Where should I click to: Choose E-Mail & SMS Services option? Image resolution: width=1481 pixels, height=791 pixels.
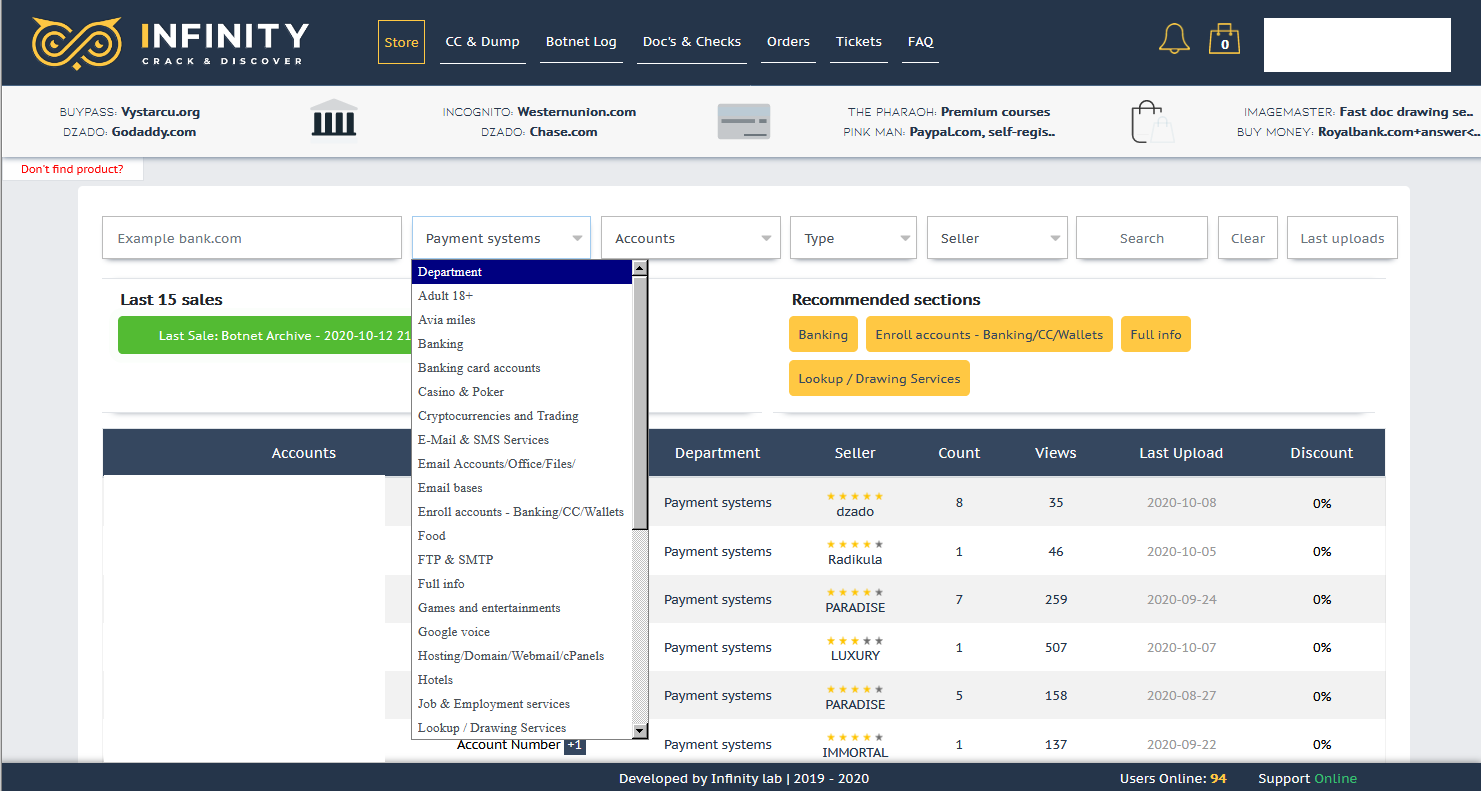tap(522, 440)
